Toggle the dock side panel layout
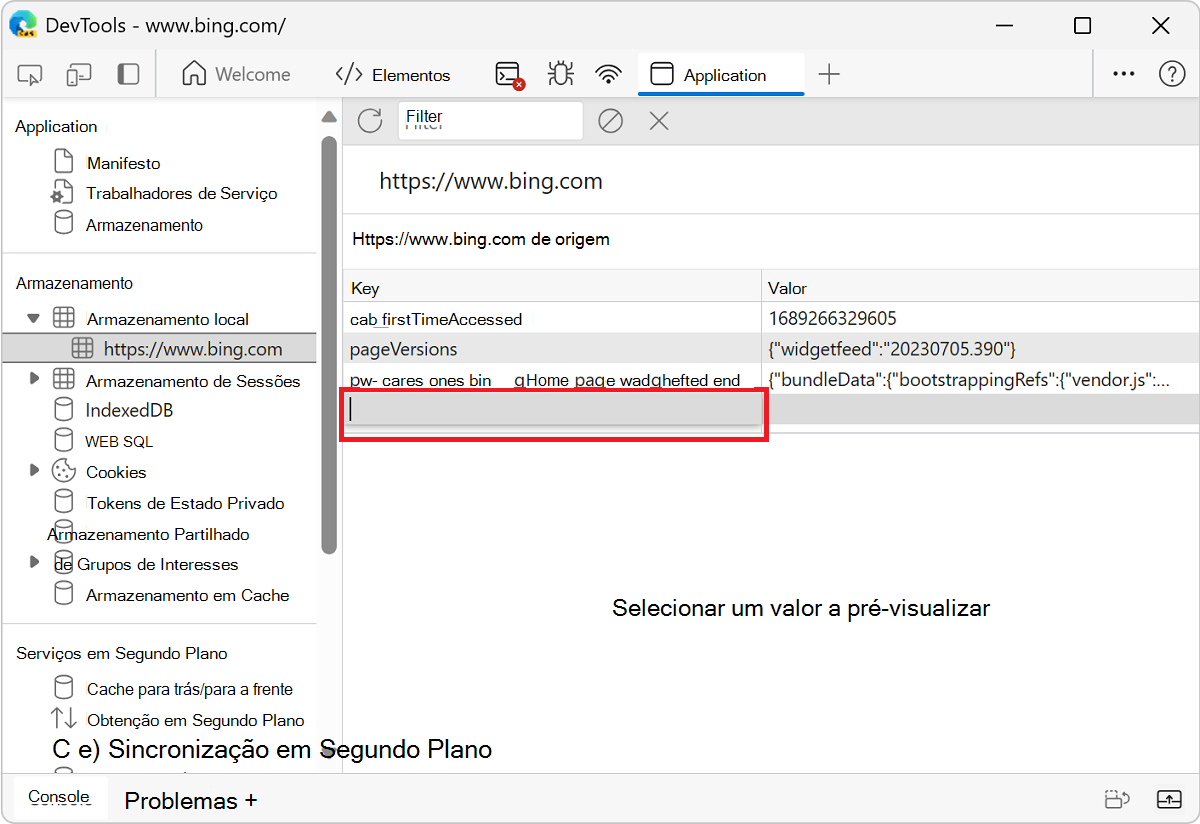The height and width of the screenshot is (824, 1200). (x=128, y=74)
